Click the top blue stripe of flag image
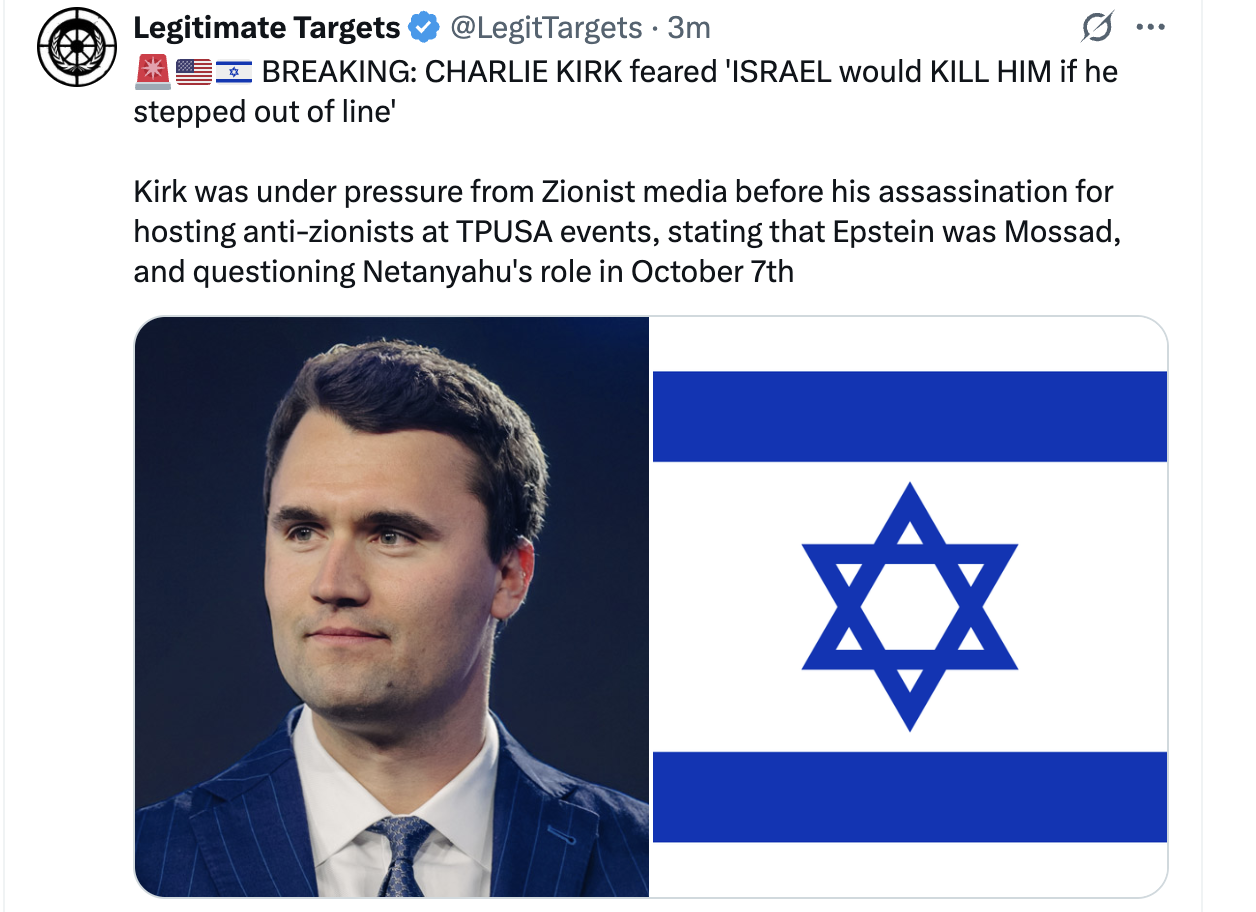 click(x=909, y=416)
